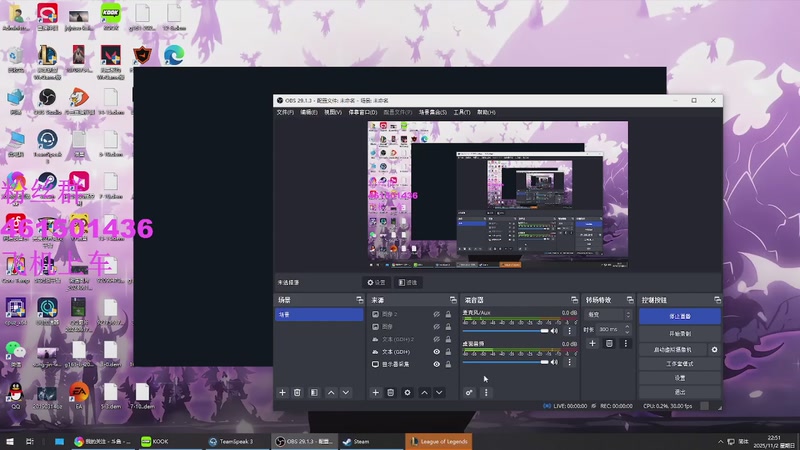Pop out the Sources dock panel icon

click(453, 300)
